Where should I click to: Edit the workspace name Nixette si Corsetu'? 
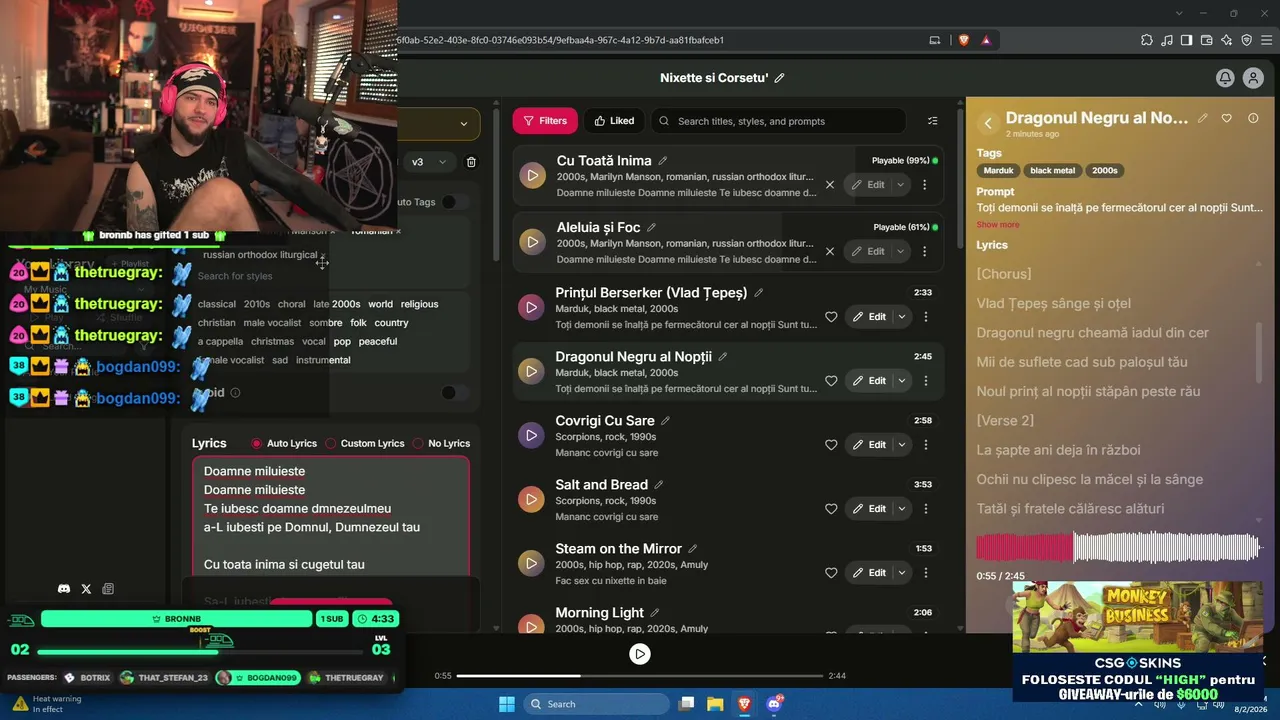pyautogui.click(x=780, y=78)
